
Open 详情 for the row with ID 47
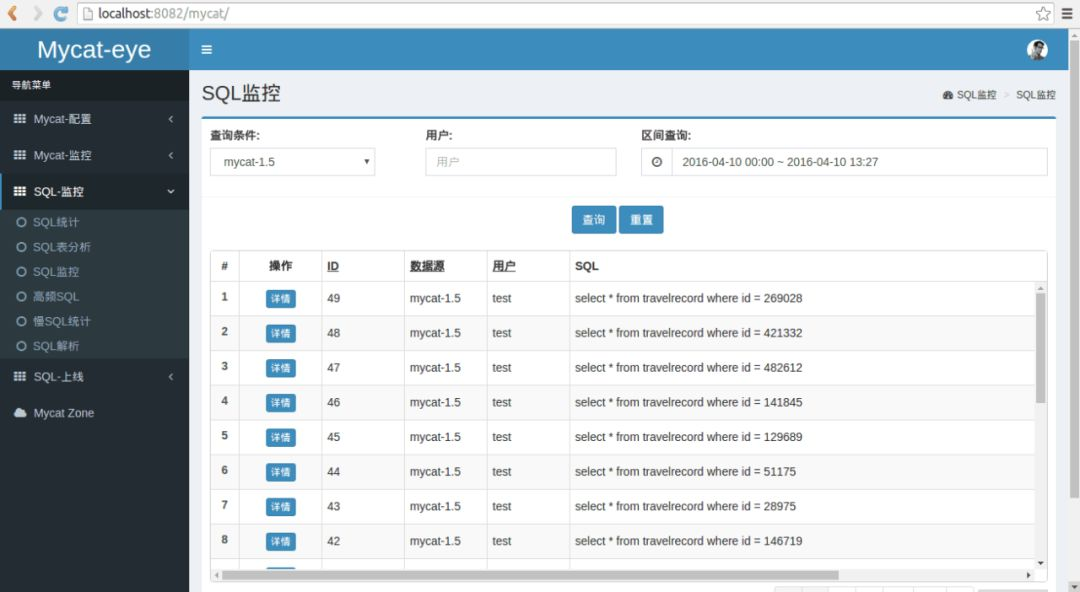pos(280,368)
